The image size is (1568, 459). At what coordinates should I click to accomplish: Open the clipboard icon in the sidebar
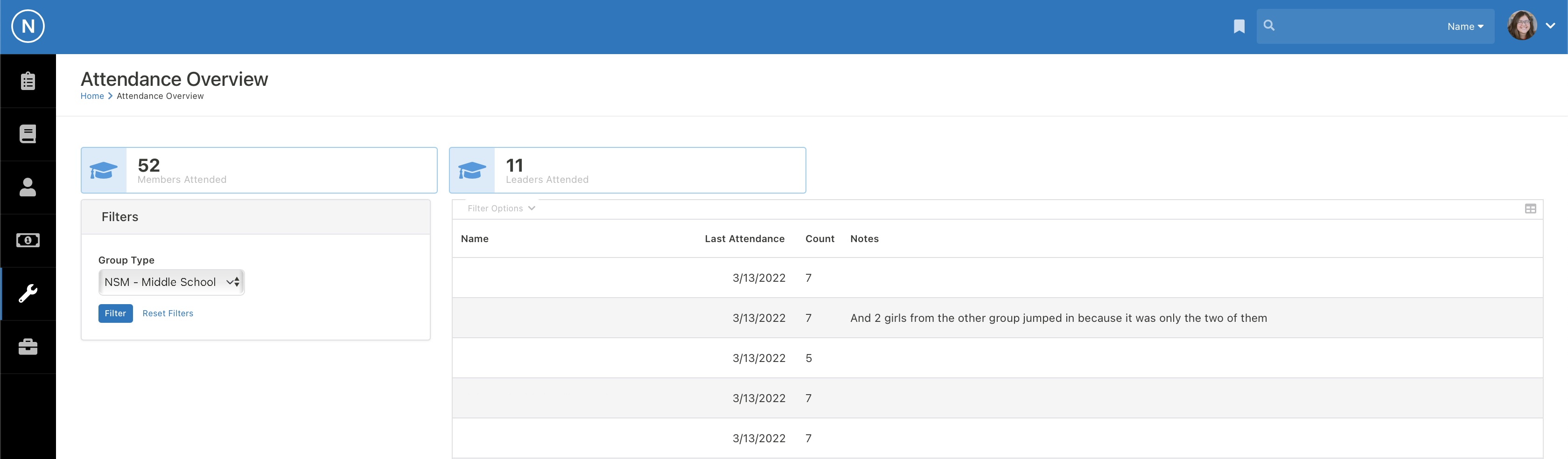[28, 81]
